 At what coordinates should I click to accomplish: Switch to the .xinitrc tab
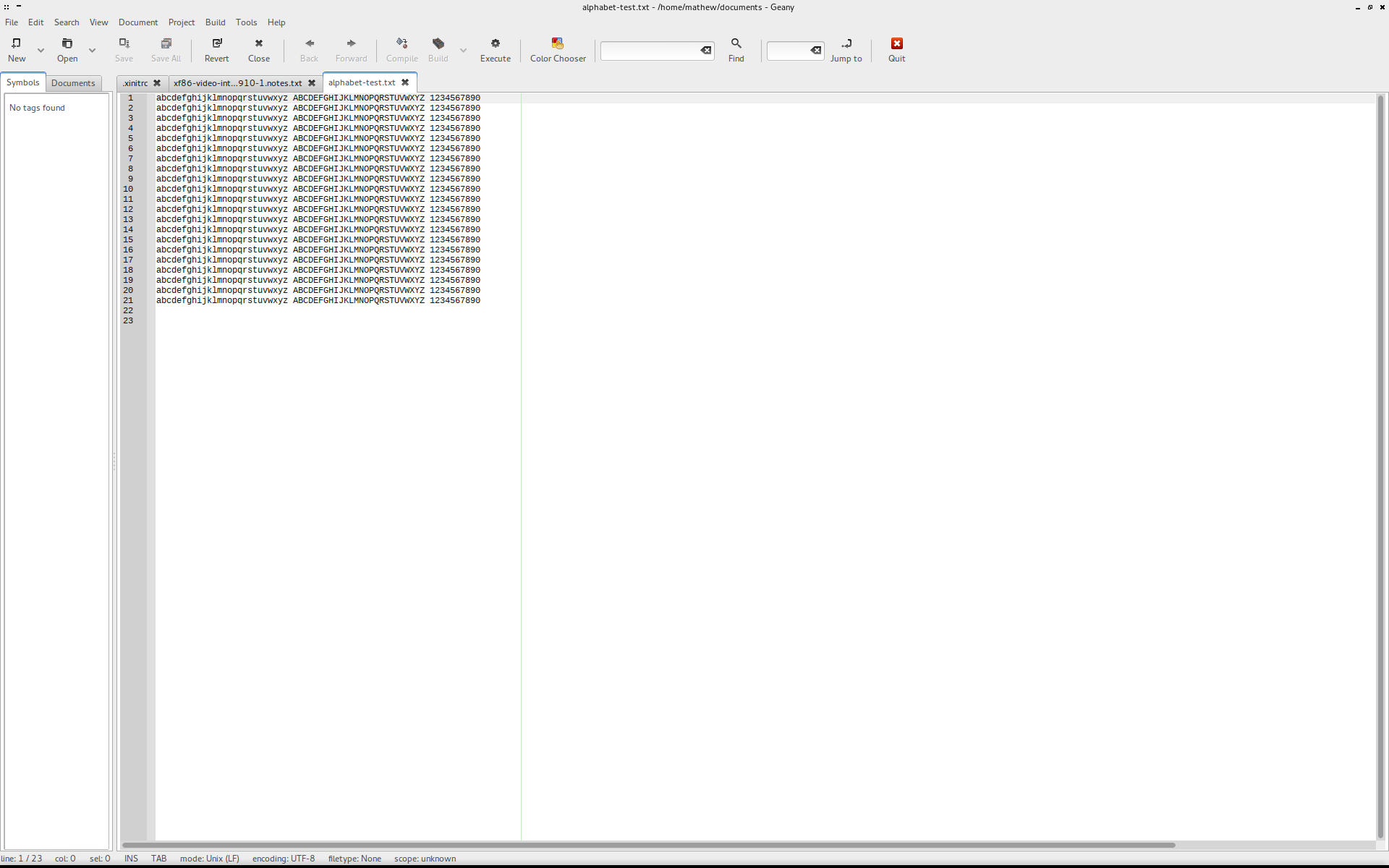click(x=135, y=83)
